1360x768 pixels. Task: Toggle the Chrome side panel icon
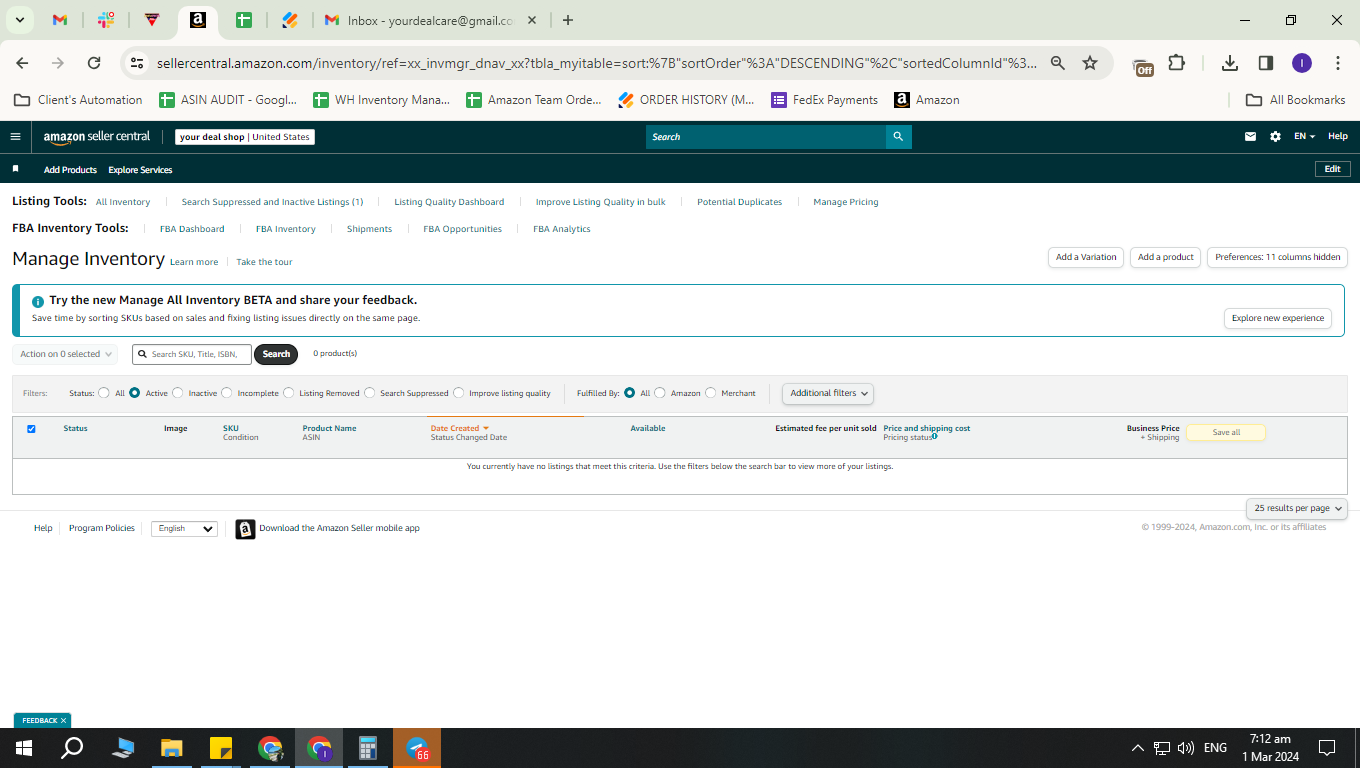pyautogui.click(x=1265, y=63)
